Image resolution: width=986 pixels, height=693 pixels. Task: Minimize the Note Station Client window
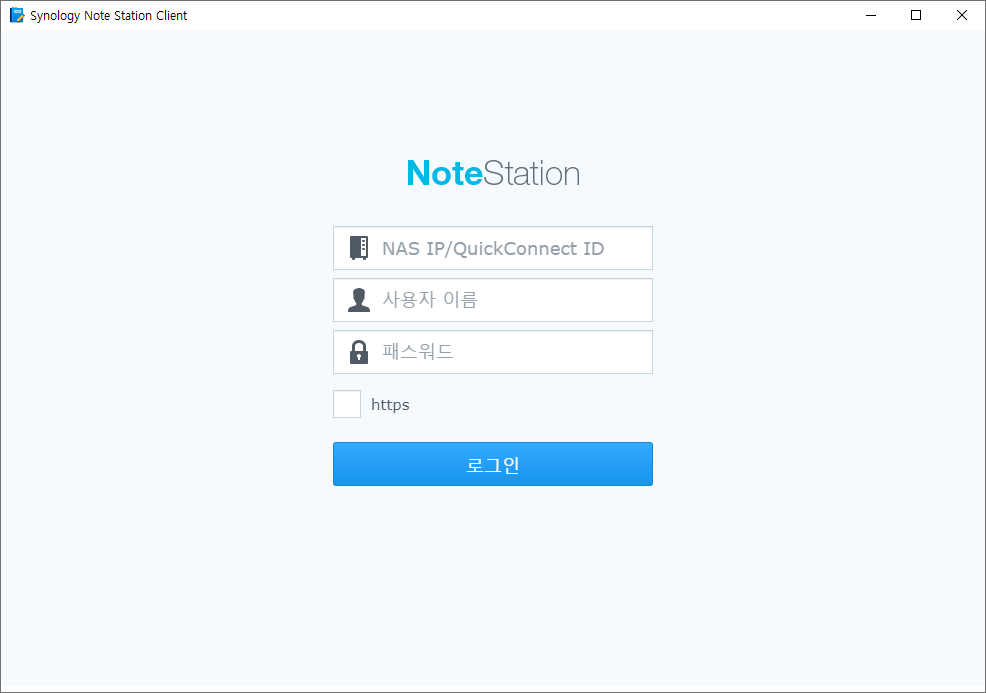pyautogui.click(x=871, y=15)
